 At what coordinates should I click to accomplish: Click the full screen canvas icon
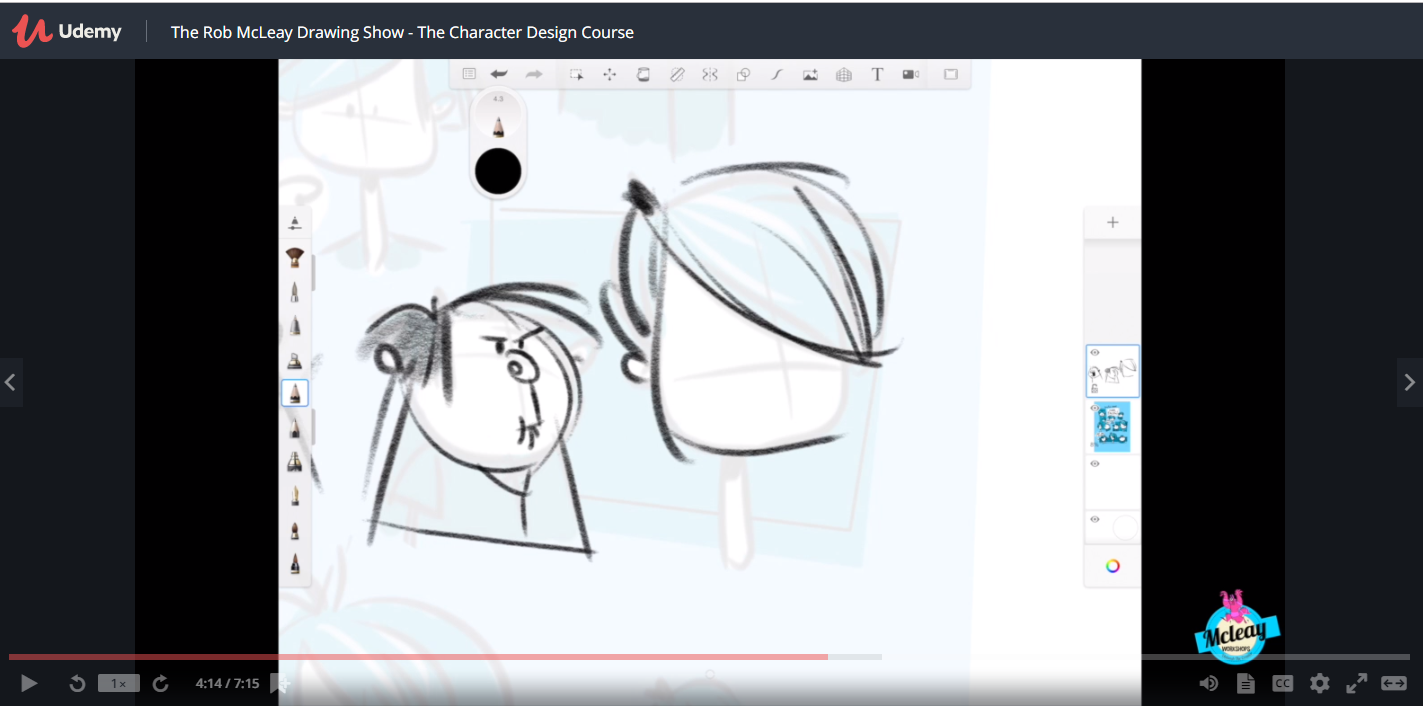(951, 74)
